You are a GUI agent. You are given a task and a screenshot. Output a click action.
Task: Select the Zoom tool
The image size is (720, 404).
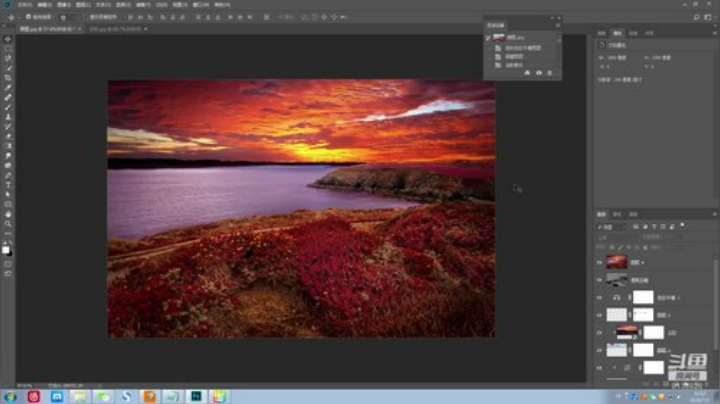coord(8,224)
